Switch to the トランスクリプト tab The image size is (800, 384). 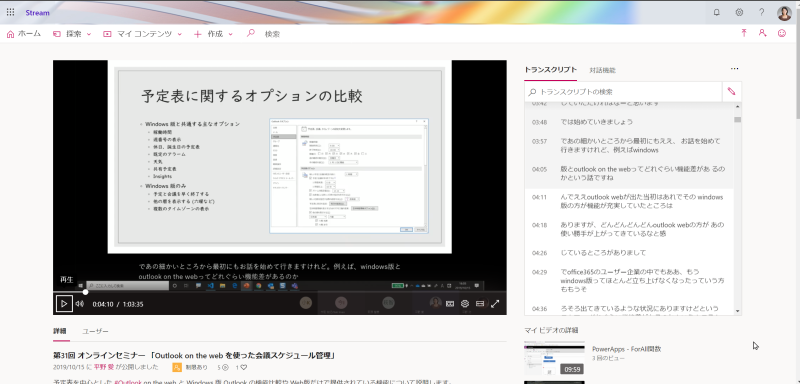click(x=550, y=70)
